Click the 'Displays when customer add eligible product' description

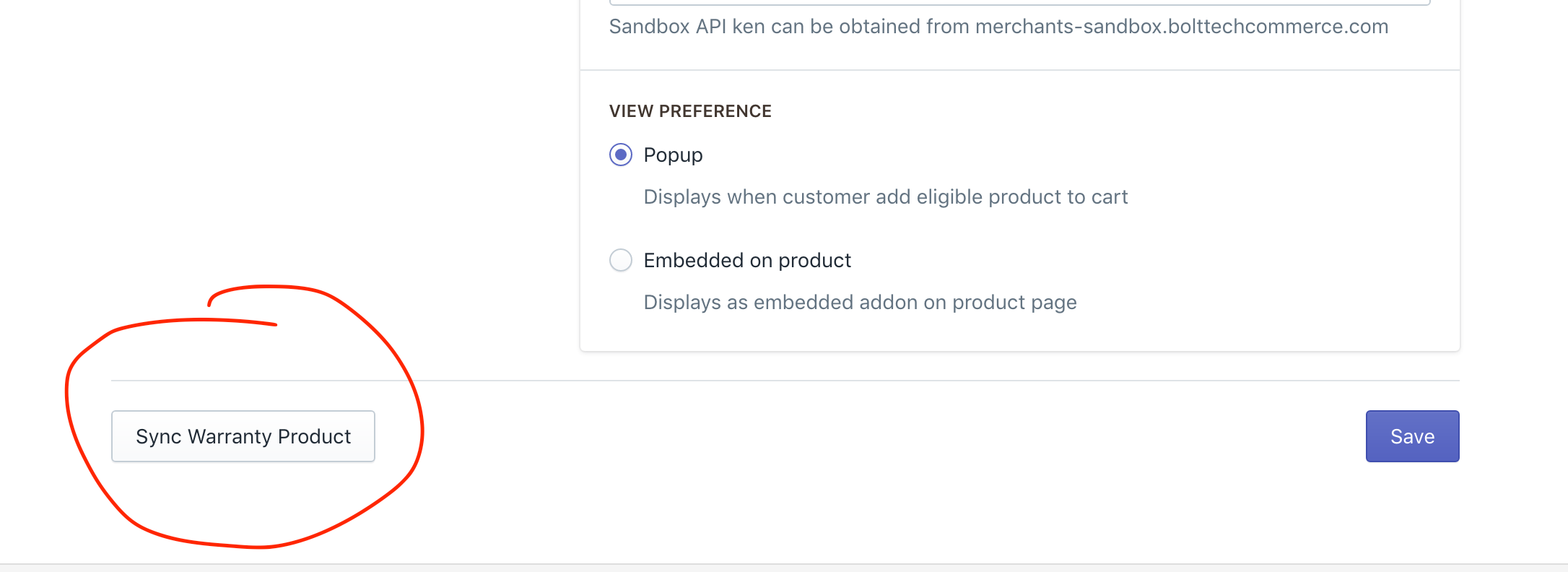(886, 197)
